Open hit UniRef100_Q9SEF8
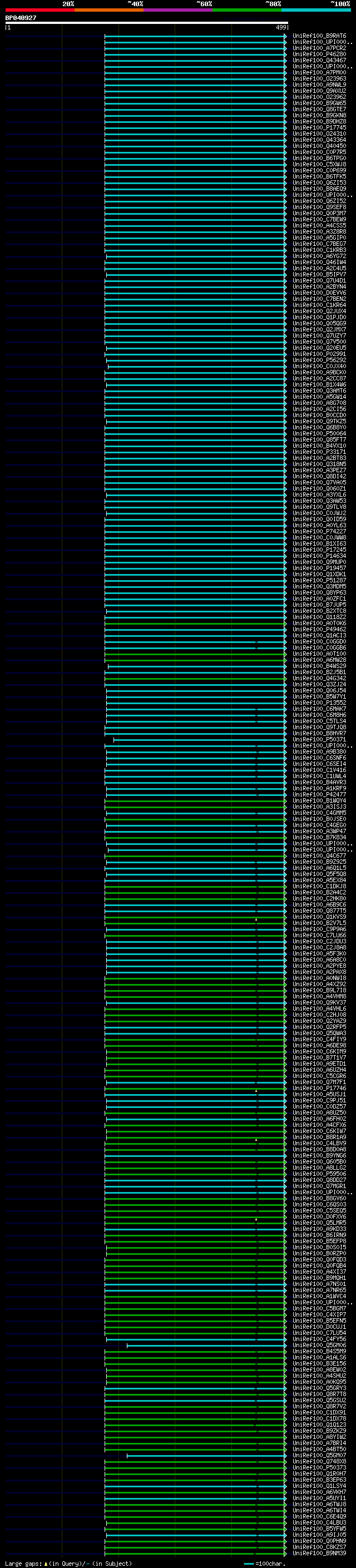Image resolution: width=356 pixels, height=1568 pixels. (x=319, y=207)
